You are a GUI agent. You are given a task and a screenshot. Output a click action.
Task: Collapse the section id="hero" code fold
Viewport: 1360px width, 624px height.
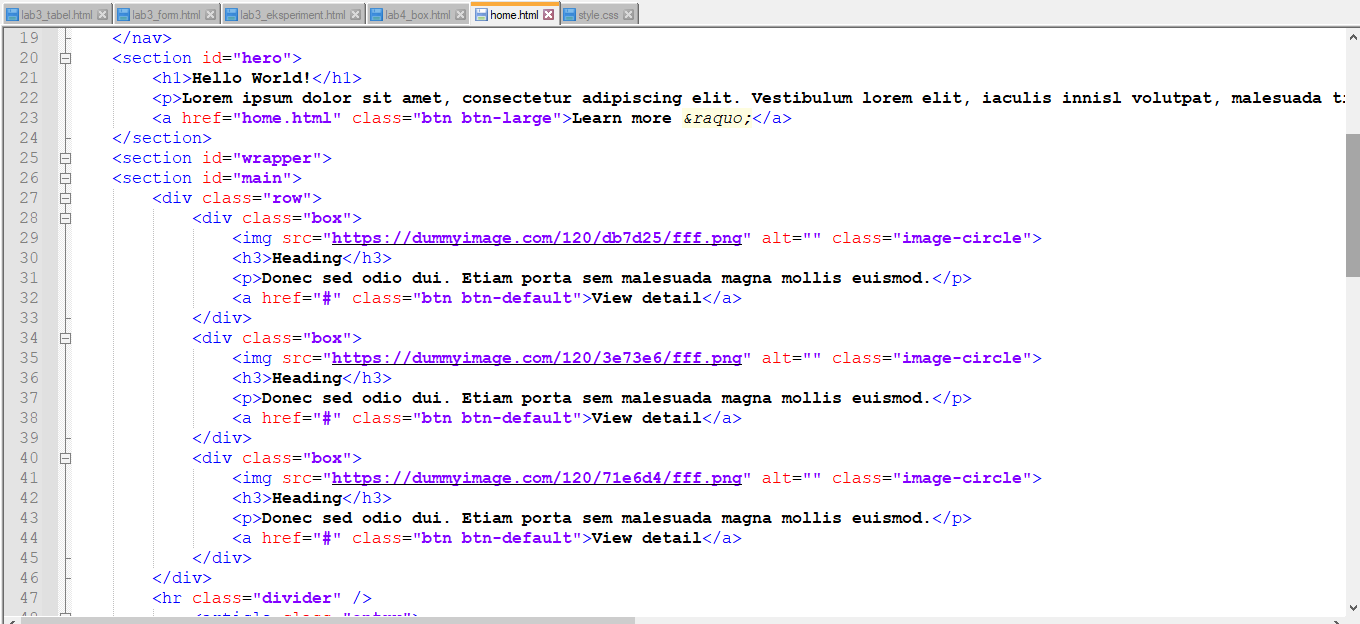point(65,57)
